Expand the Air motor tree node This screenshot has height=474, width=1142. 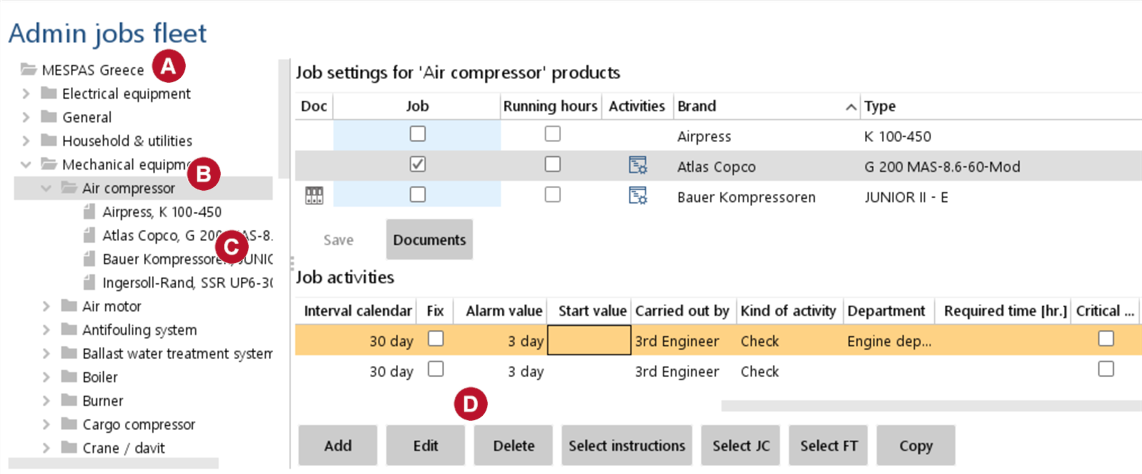pyautogui.click(x=47, y=307)
